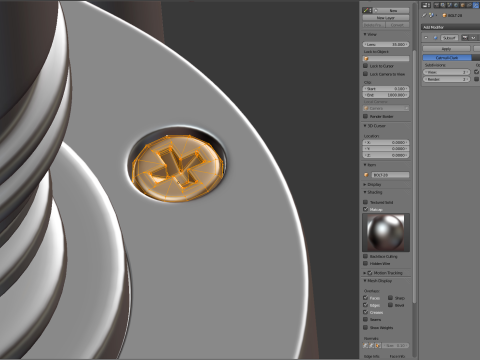This screenshot has width=480, height=360.
Task: Show loop normals icon under Normals
Action: (372, 346)
